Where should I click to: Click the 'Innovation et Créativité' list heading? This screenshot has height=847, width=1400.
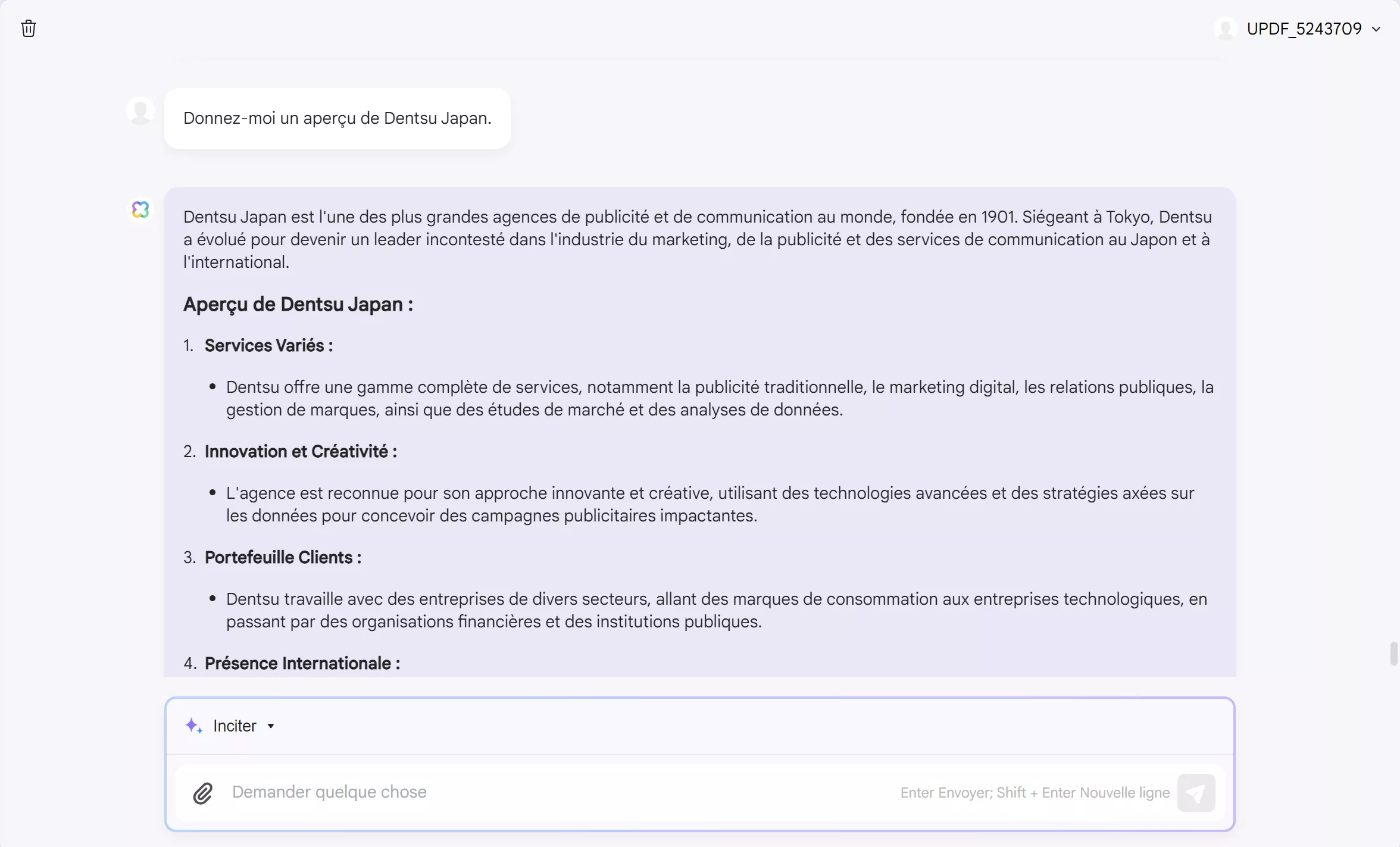(x=301, y=451)
